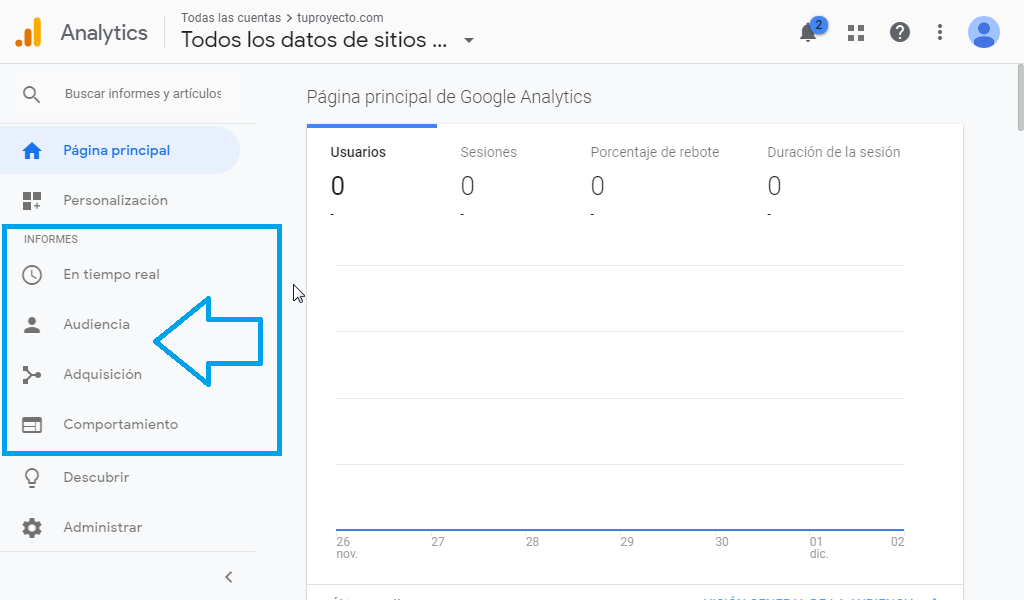The height and width of the screenshot is (600, 1024).
Task: Click the Descubrir lightbulb icon
Action: pyautogui.click(x=32, y=477)
